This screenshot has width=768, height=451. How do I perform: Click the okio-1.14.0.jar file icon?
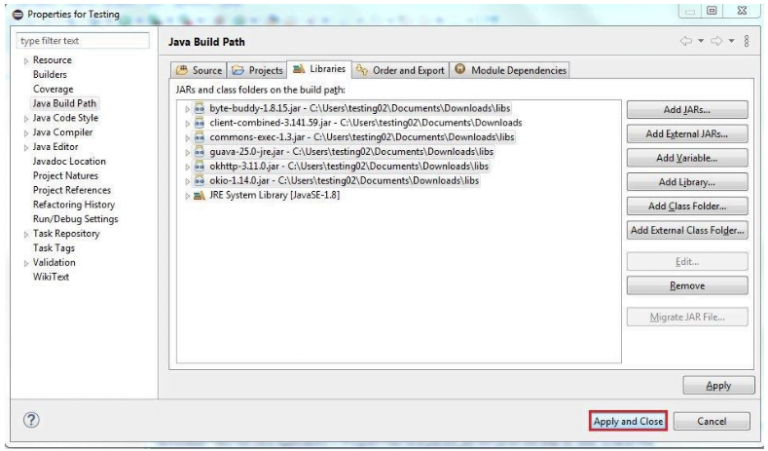[x=199, y=181]
